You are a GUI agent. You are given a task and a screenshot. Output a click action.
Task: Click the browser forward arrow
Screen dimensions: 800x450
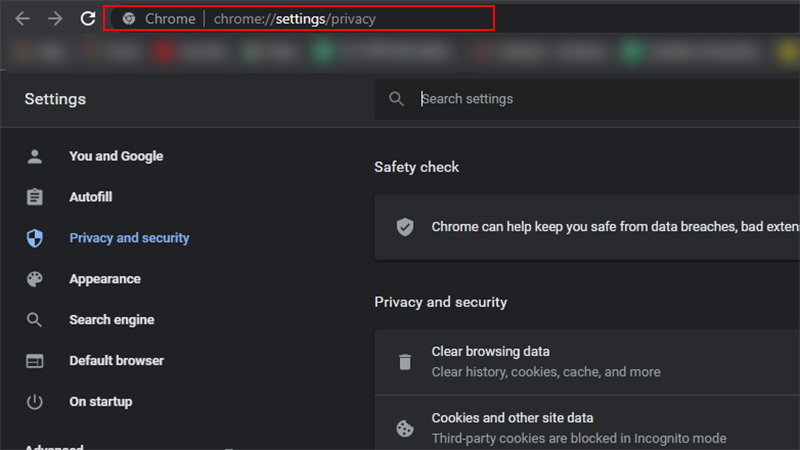[55, 18]
